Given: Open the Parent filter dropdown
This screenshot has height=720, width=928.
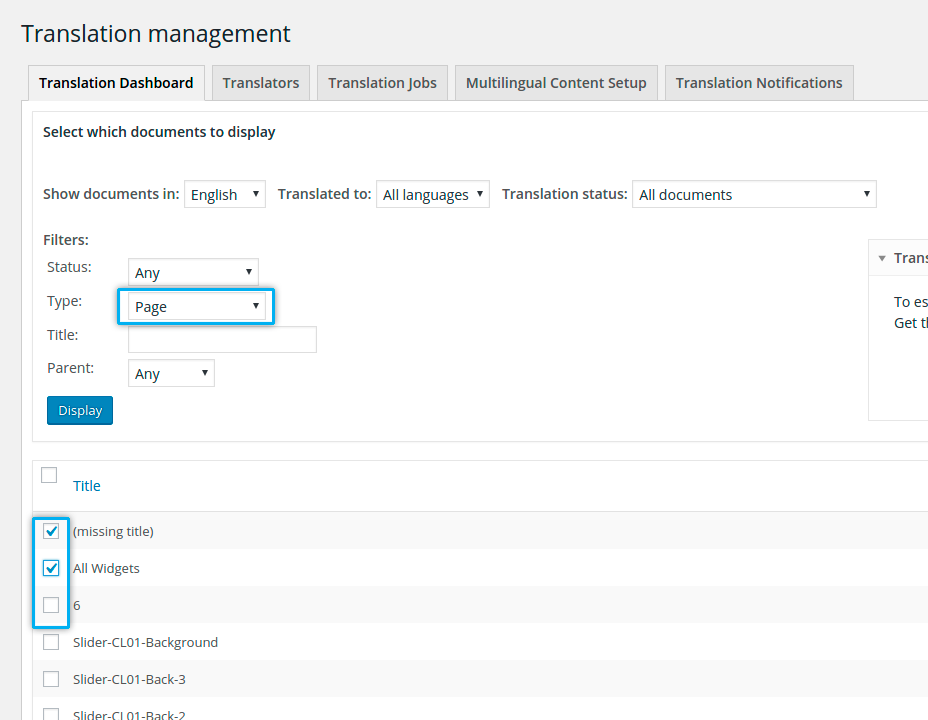Looking at the screenshot, I should point(171,373).
